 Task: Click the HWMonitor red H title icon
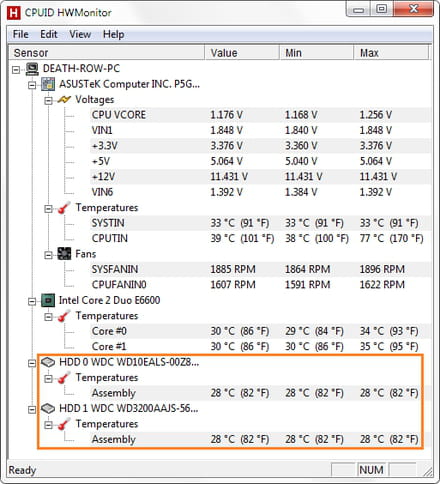click(14, 13)
